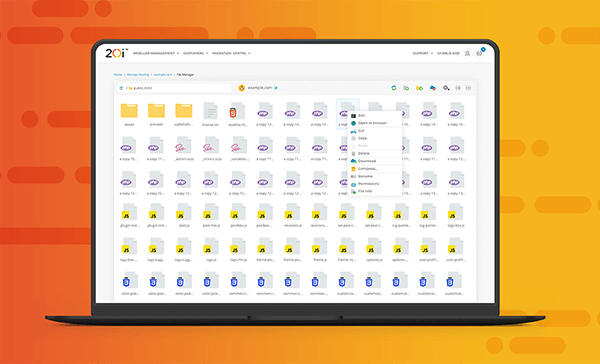This screenshot has height=364, width=600.
Task: Click the public_html path field
Action: click(x=174, y=88)
